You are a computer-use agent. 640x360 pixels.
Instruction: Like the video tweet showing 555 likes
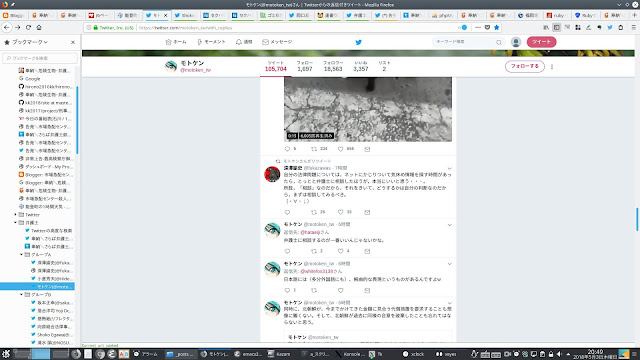click(340, 149)
